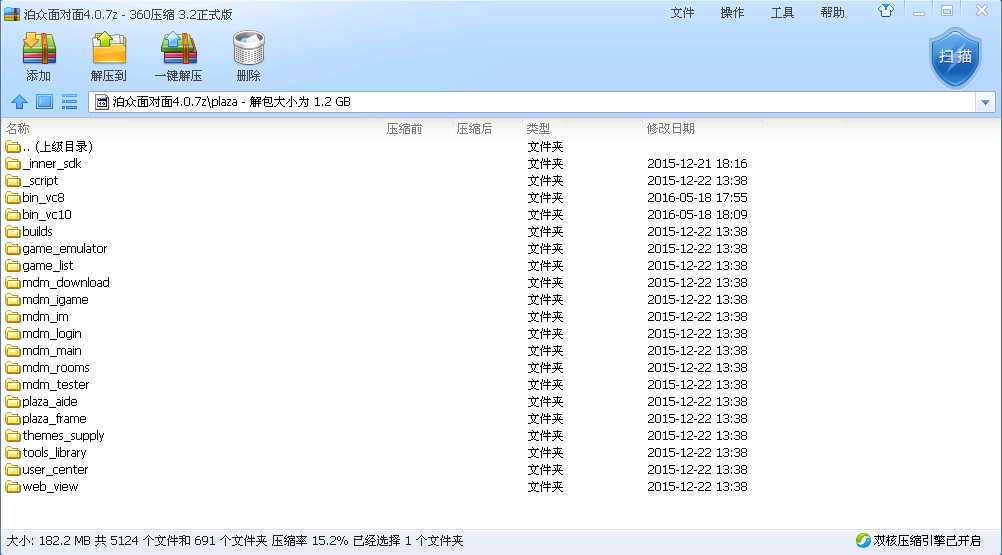The image size is (1002, 555).
Task: Click the status bar size summary text
Action: click(x=235, y=540)
